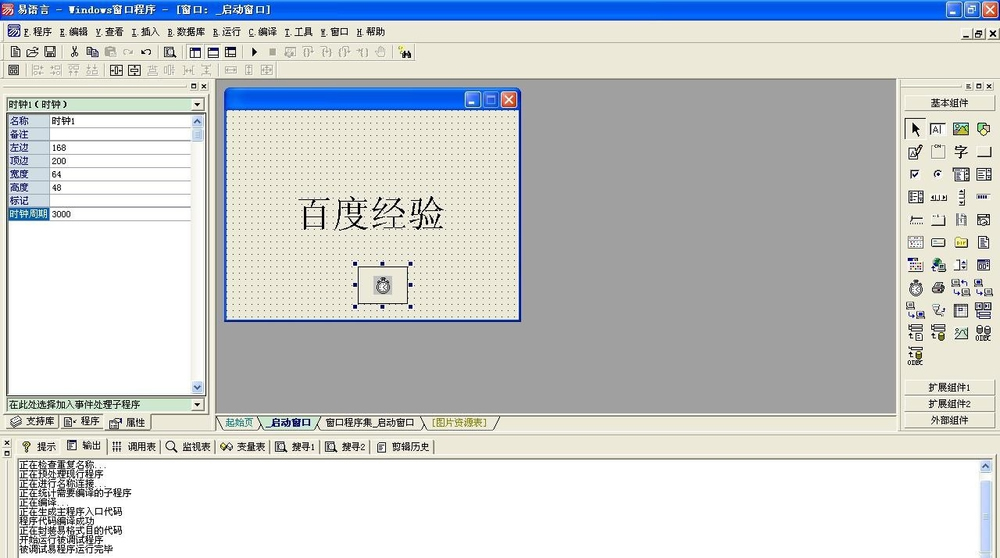
Task: Click the output panel scroll up arrow
Action: point(985,466)
